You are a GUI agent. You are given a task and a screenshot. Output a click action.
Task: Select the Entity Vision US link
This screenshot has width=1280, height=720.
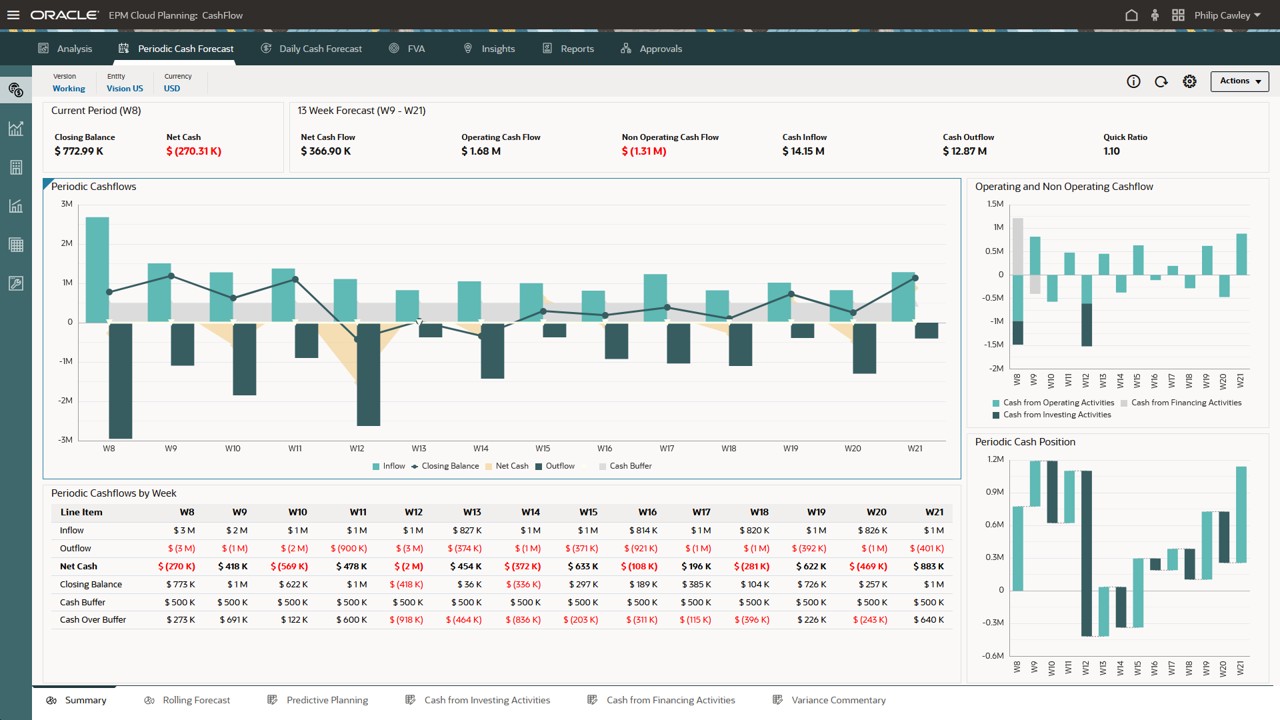click(124, 88)
